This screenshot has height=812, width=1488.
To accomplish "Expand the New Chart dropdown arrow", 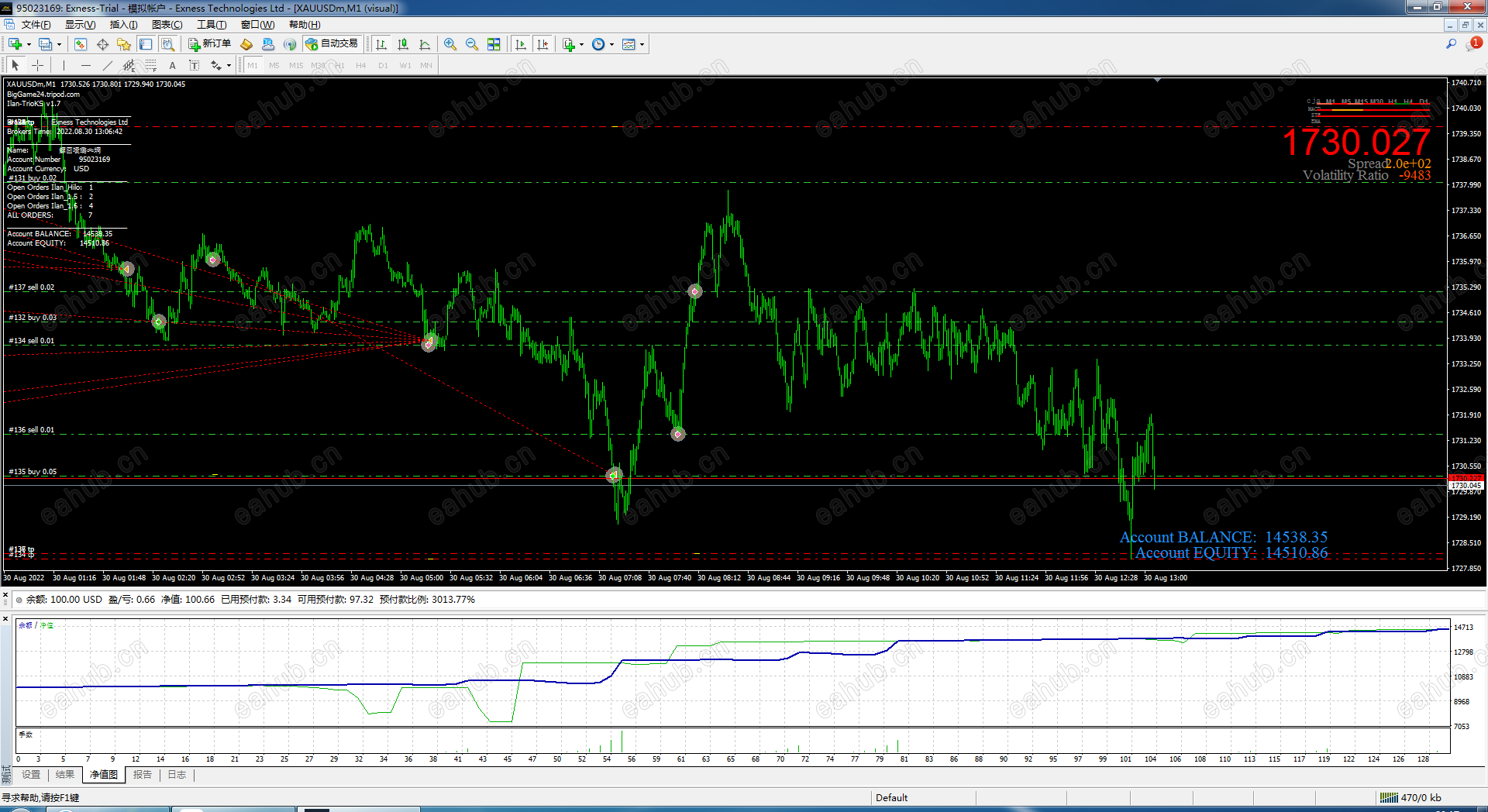I will point(29,44).
